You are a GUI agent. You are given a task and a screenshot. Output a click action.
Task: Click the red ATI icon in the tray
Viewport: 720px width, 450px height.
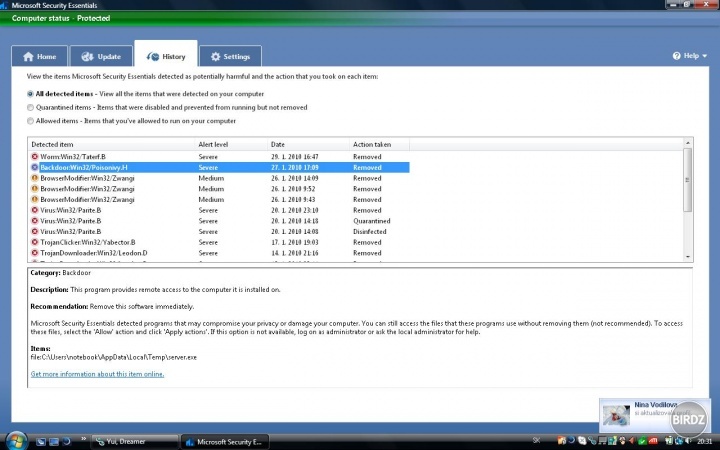point(652,441)
